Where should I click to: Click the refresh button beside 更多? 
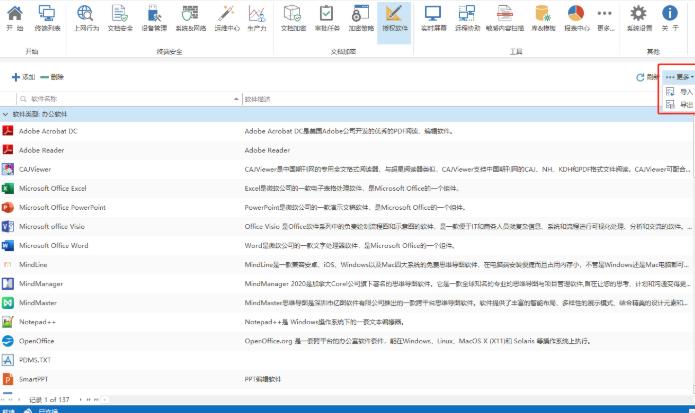(641, 77)
